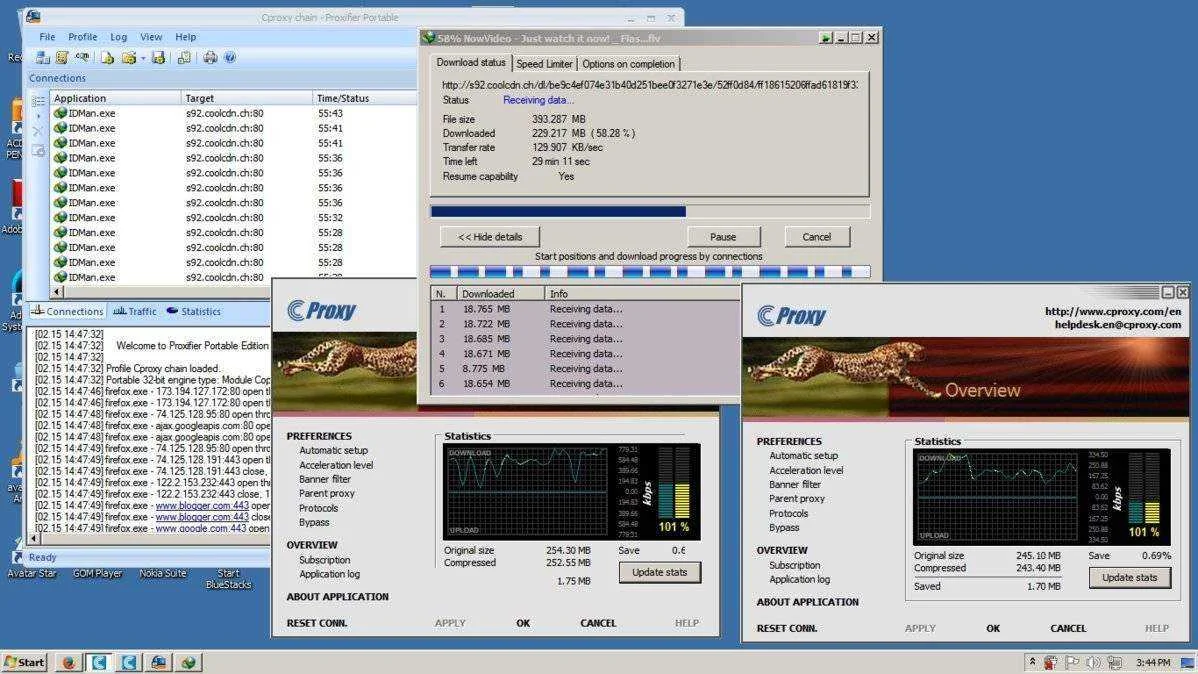This screenshot has width=1198, height=674.
Task: Select IDM connection row with 18.765 MB
Action: click(x=584, y=309)
